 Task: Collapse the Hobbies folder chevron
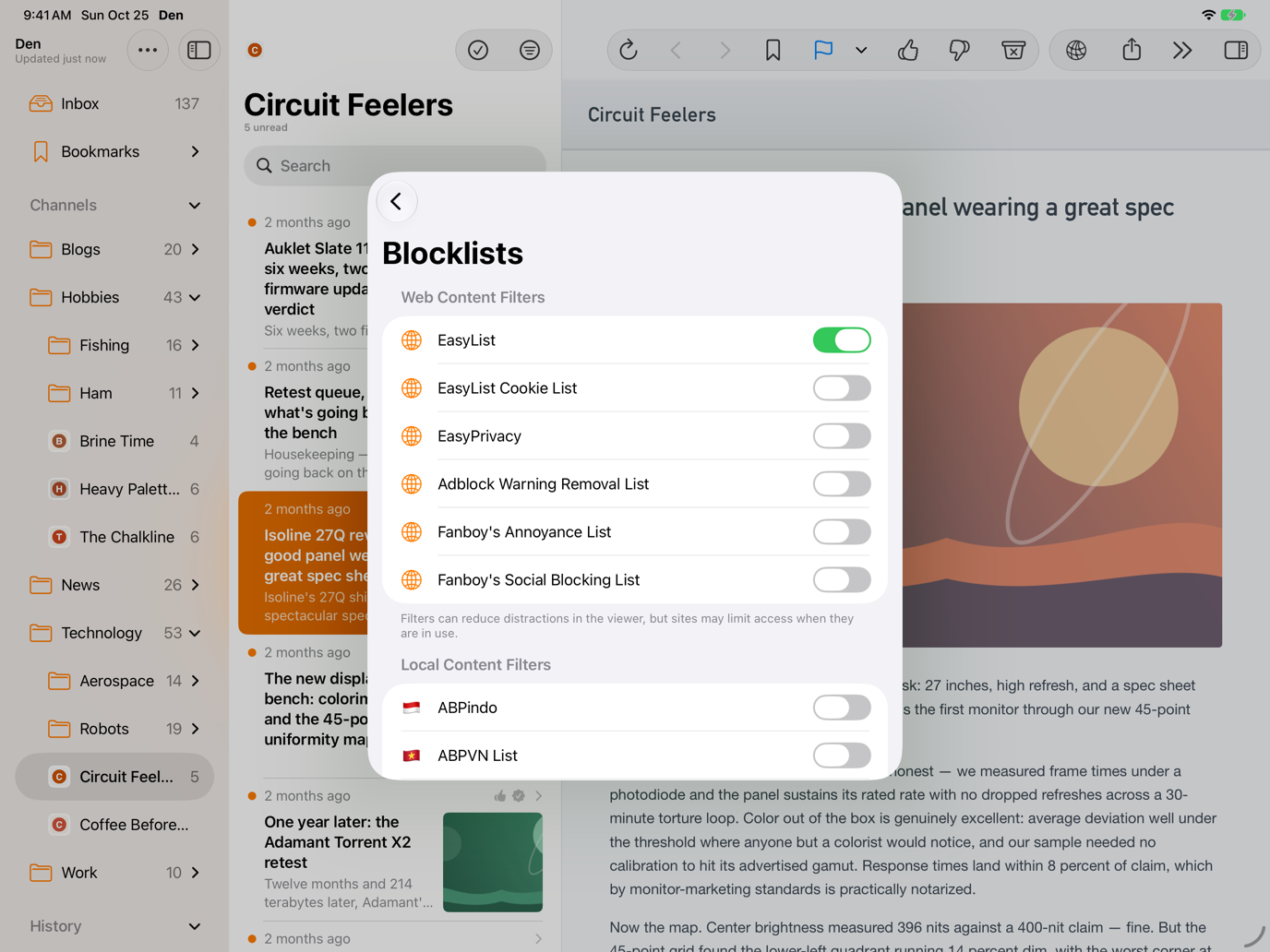(x=195, y=297)
